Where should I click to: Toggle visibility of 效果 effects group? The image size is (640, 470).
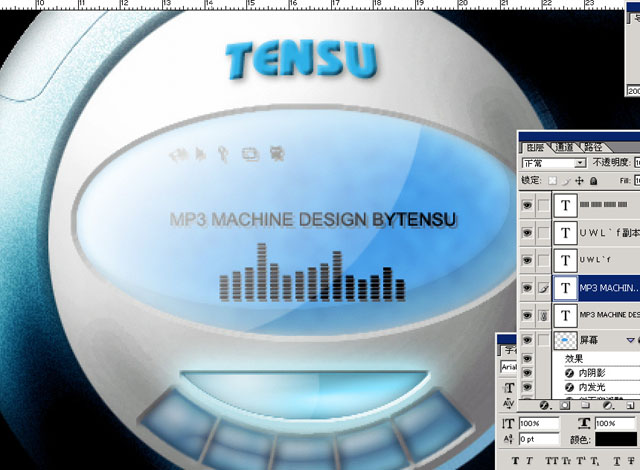[527, 359]
